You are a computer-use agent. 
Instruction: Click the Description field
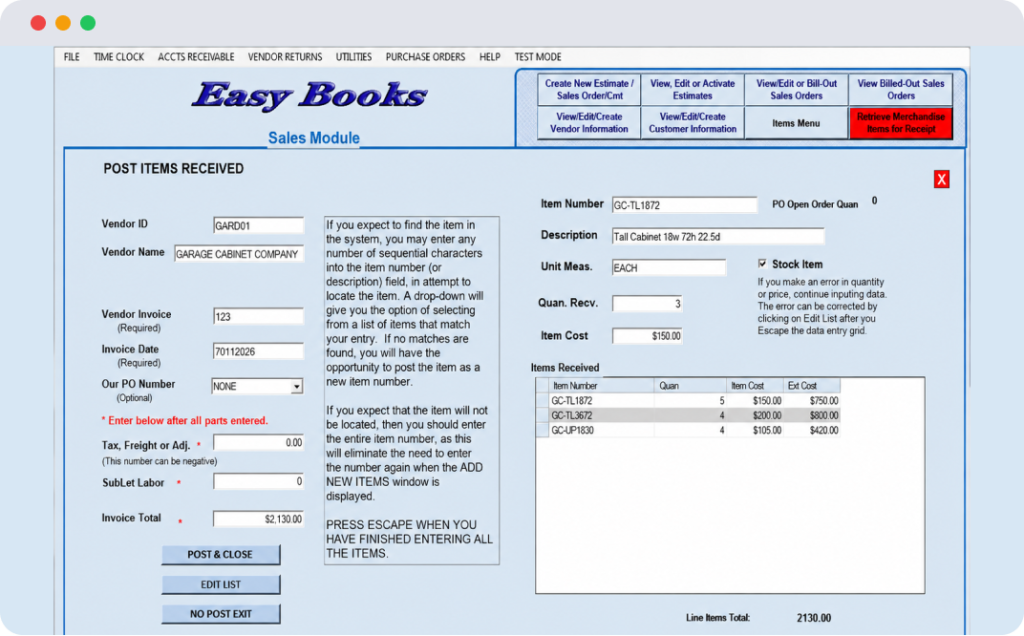click(718, 236)
